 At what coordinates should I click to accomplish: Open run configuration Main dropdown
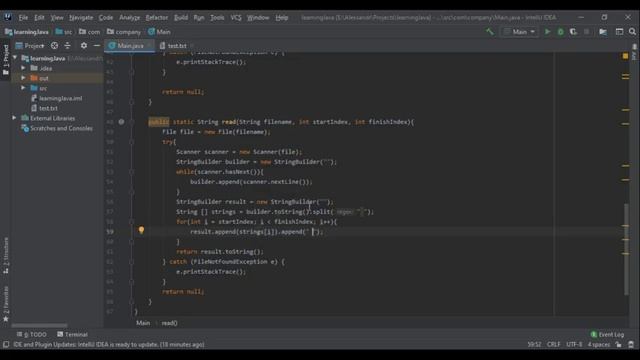pyautogui.click(x=519, y=31)
